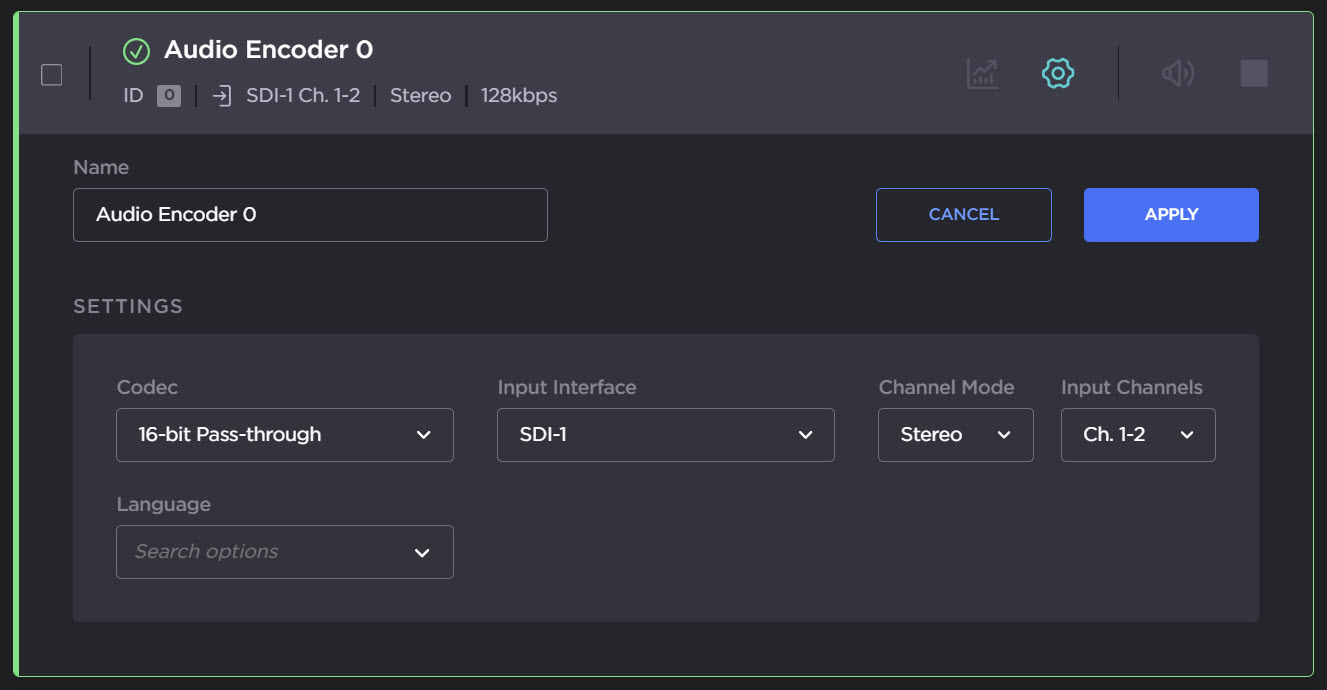Expand the Input Interface dropdown
This screenshot has width=1327, height=690.
665,435
